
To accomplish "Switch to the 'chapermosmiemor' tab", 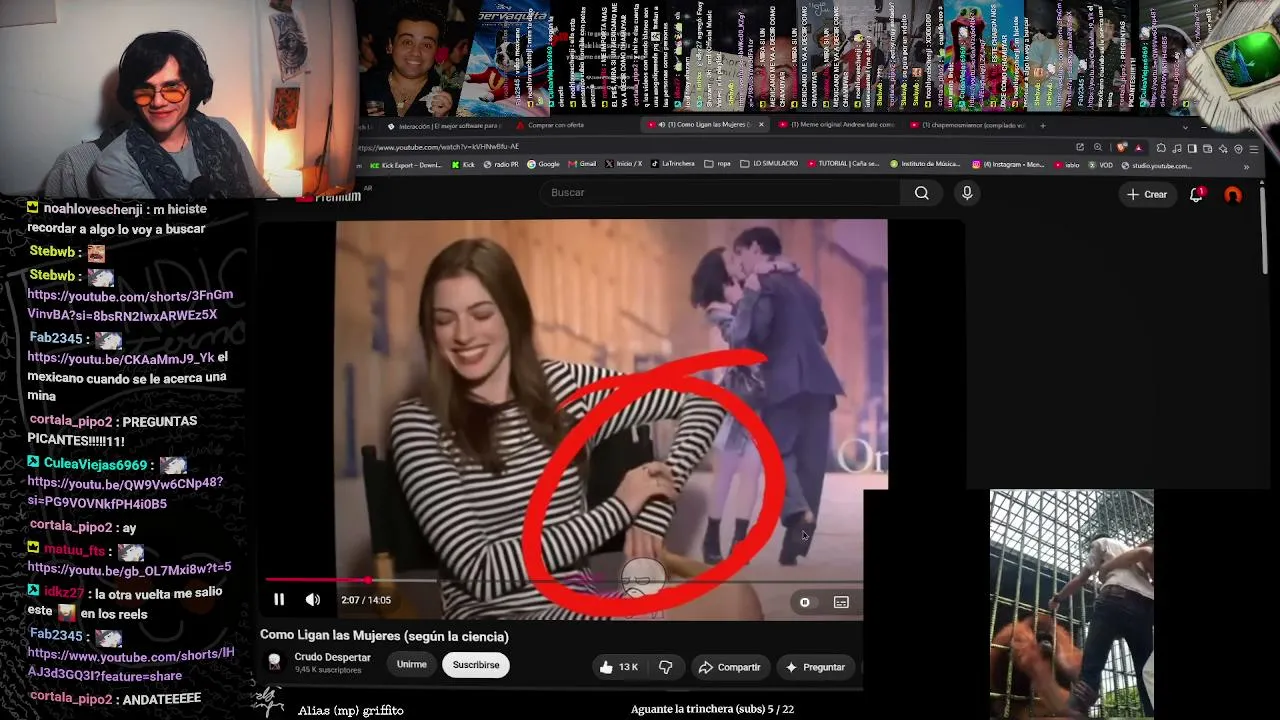I will (x=968, y=125).
